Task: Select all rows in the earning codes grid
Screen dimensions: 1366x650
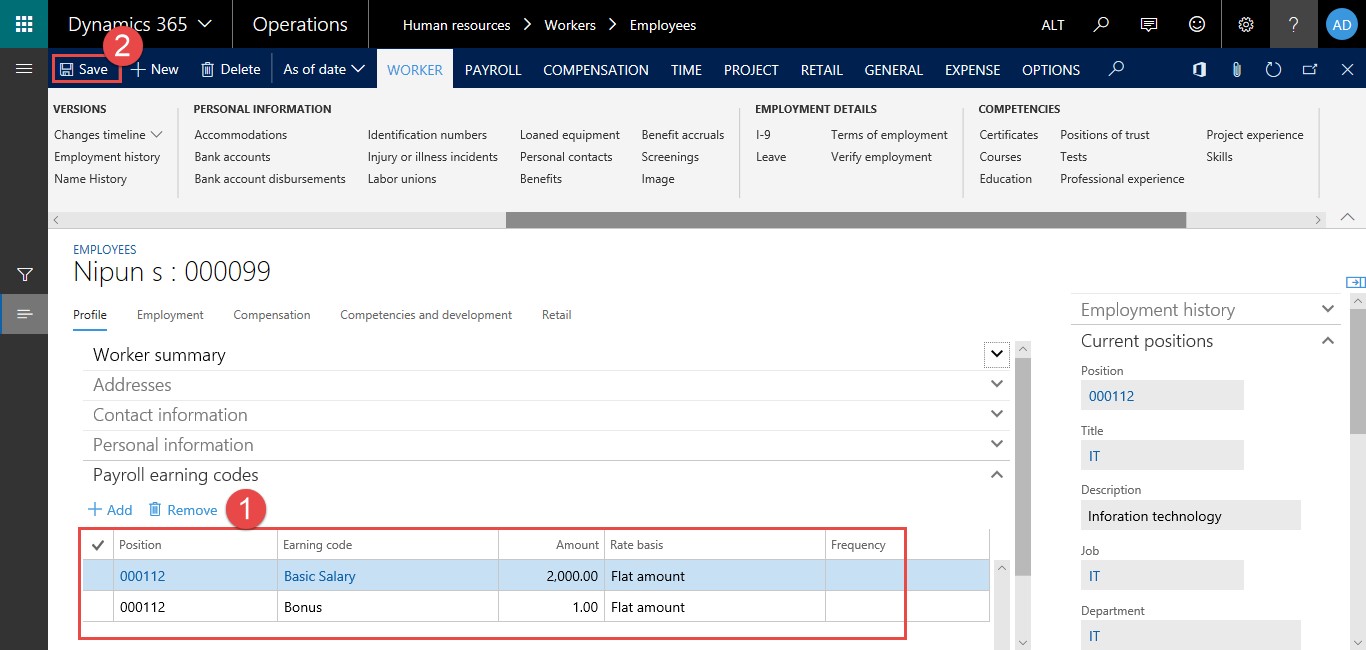Action: point(97,544)
